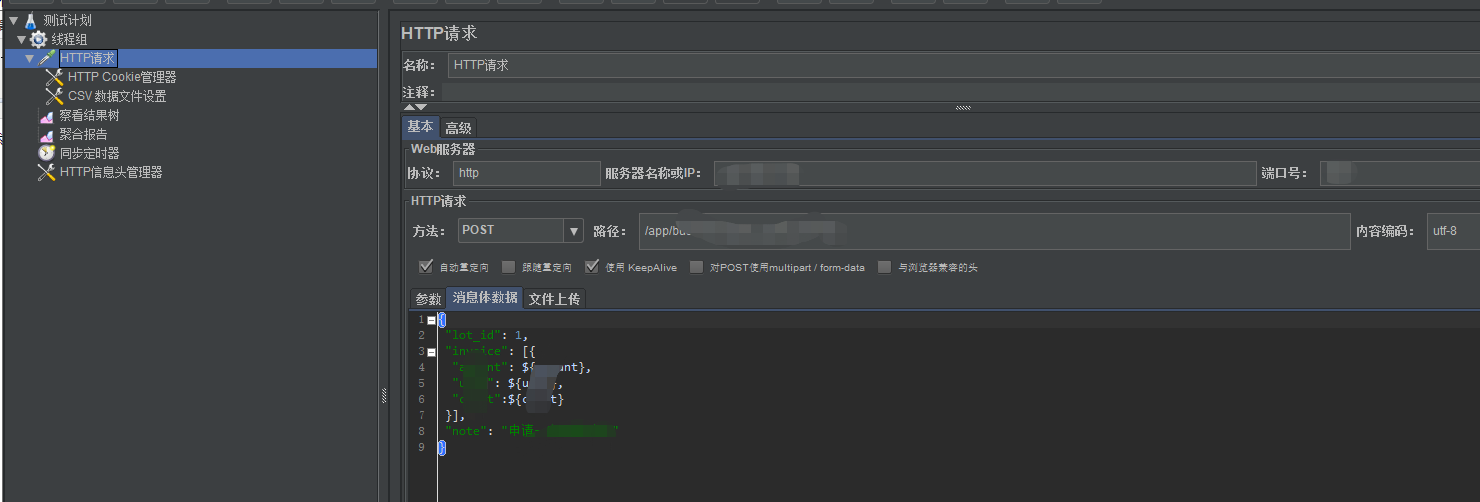Open the 消息体数据 tab
The image size is (1480, 502).
485,298
